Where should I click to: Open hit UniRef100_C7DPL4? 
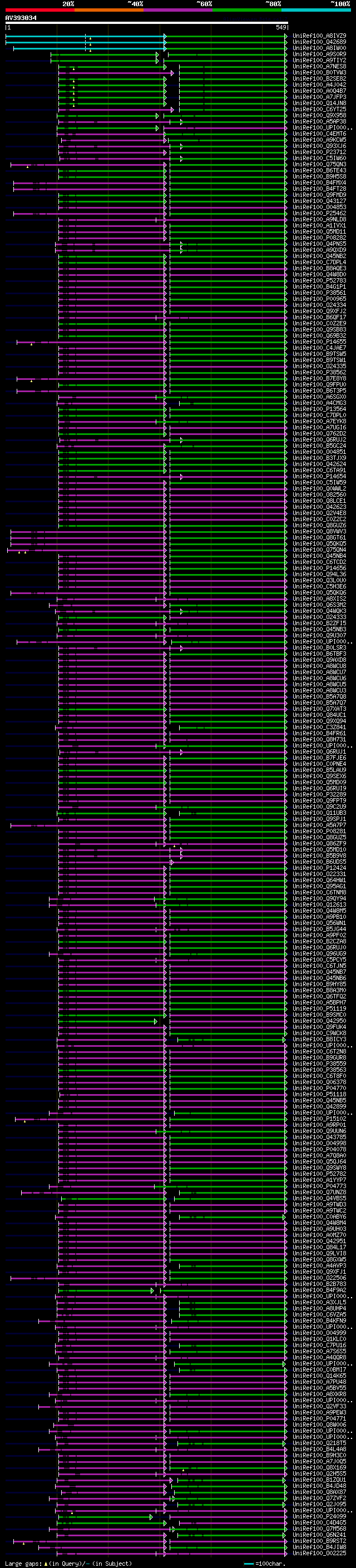tap(319, 263)
